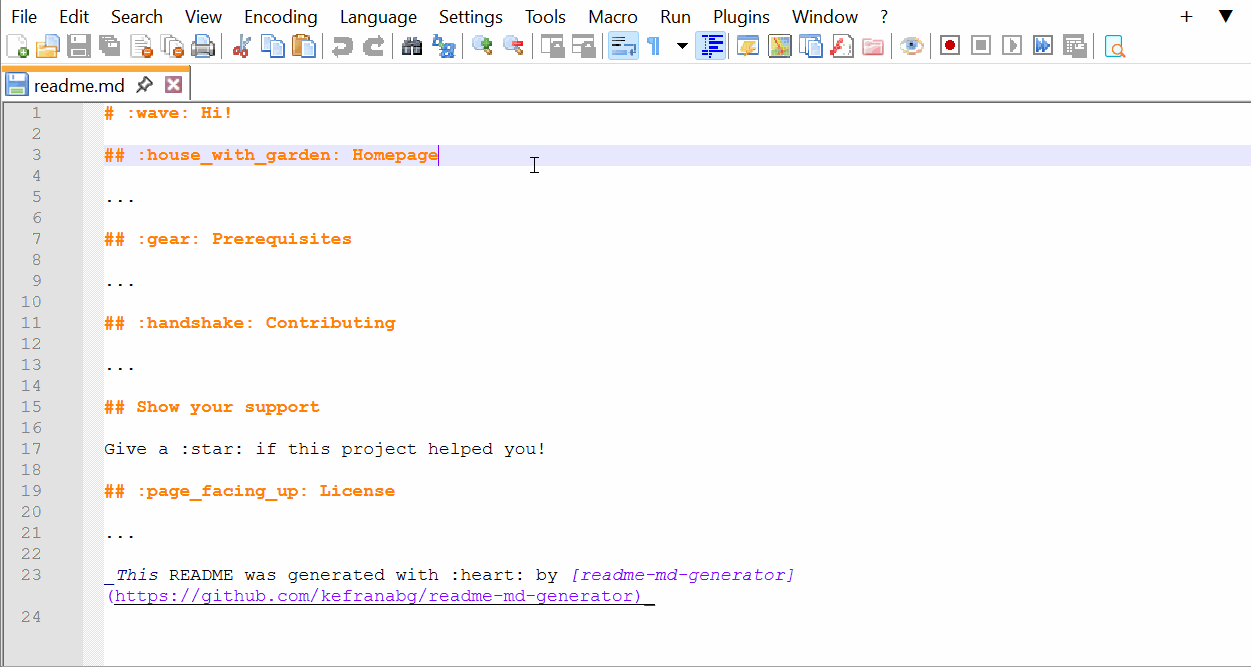Toggle show all characters pilcrow button

pyautogui.click(x=654, y=45)
